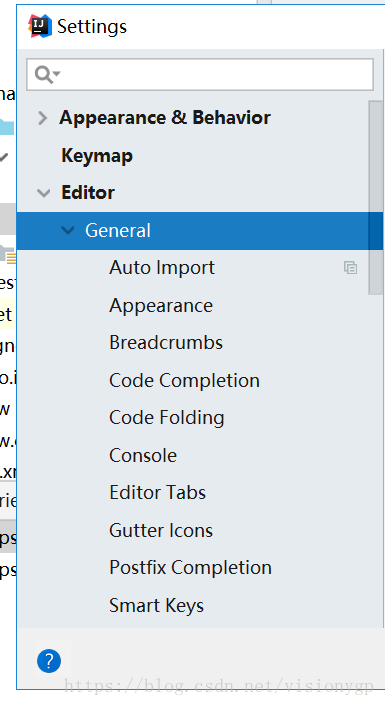Choose Editor Tabs settings
This screenshot has width=385, height=706.
158,493
